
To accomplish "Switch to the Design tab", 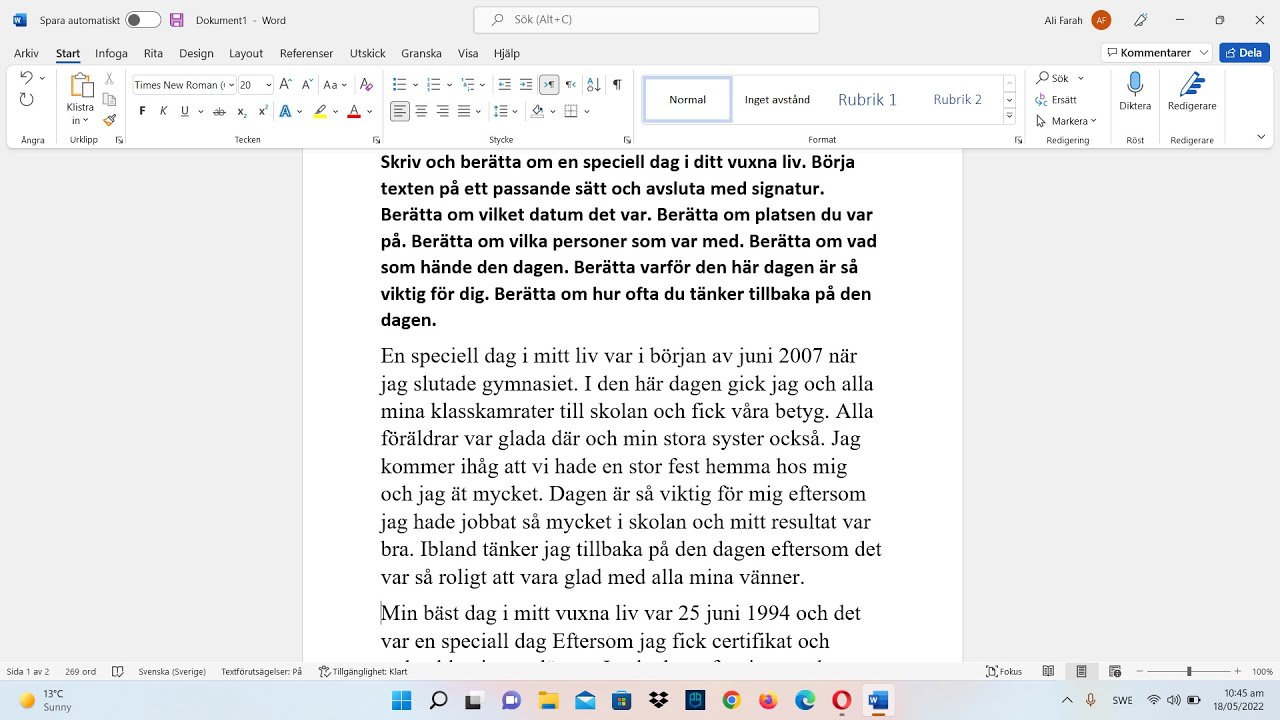I will 196,53.
